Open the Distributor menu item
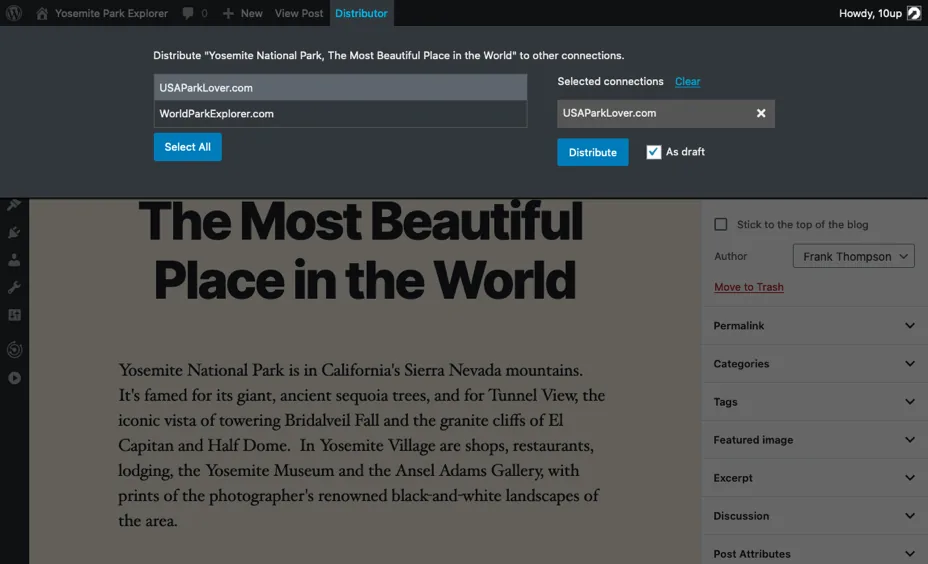This screenshot has height=564, width=928. click(361, 13)
